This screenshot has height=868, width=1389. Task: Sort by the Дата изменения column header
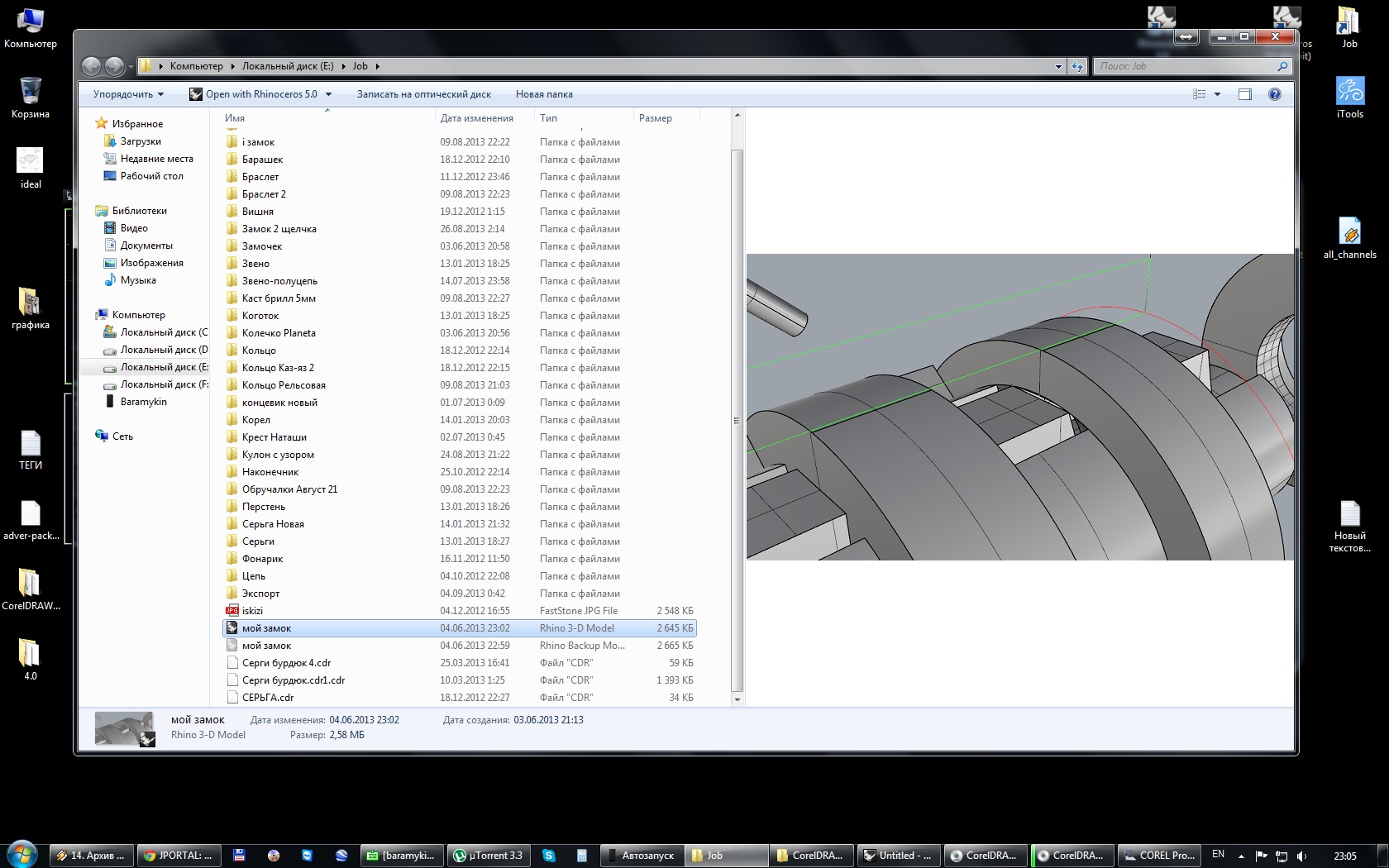(x=476, y=118)
